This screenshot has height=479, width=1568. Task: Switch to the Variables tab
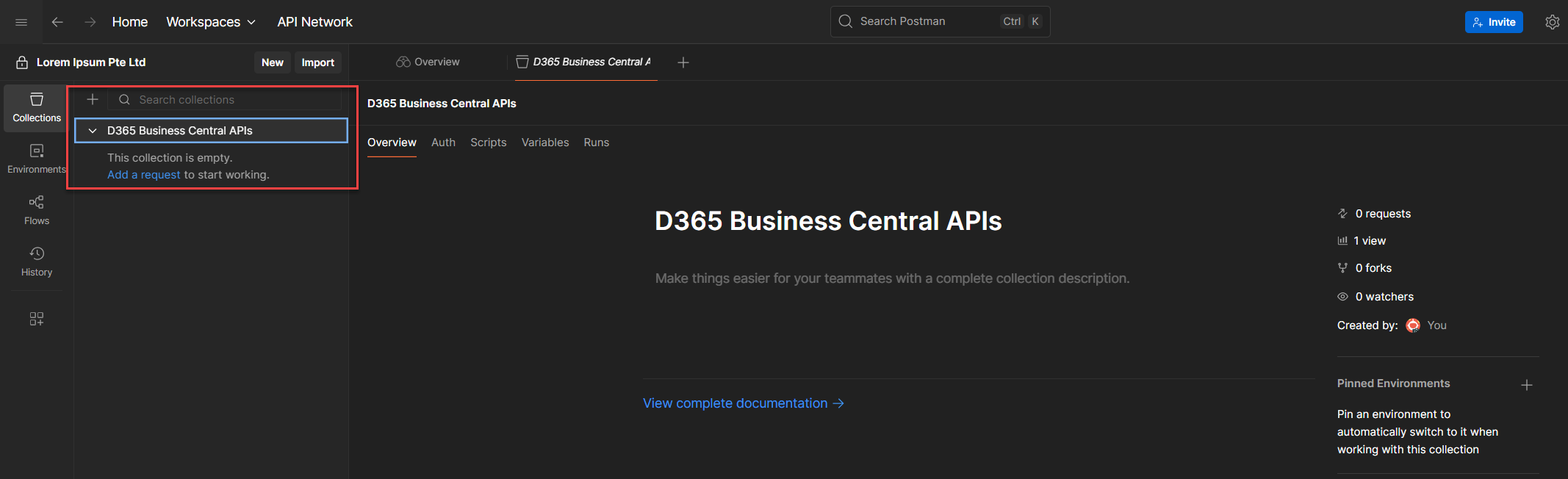545,143
